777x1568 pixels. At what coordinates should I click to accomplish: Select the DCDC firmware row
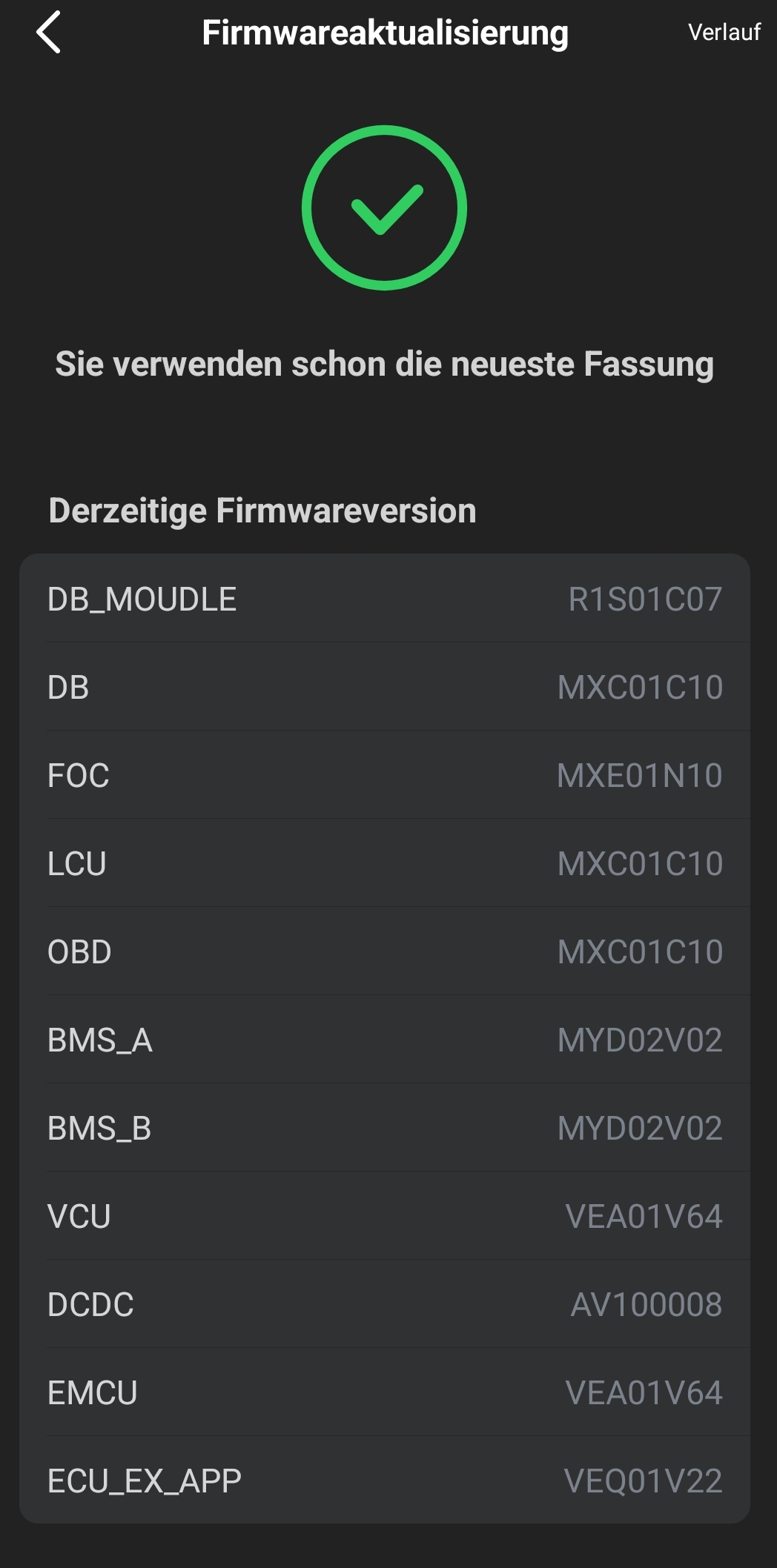384,1304
